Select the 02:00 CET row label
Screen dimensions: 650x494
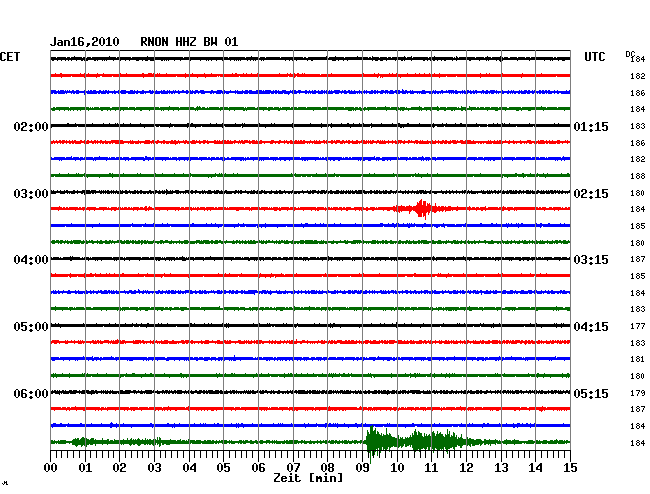[x=31, y=126]
